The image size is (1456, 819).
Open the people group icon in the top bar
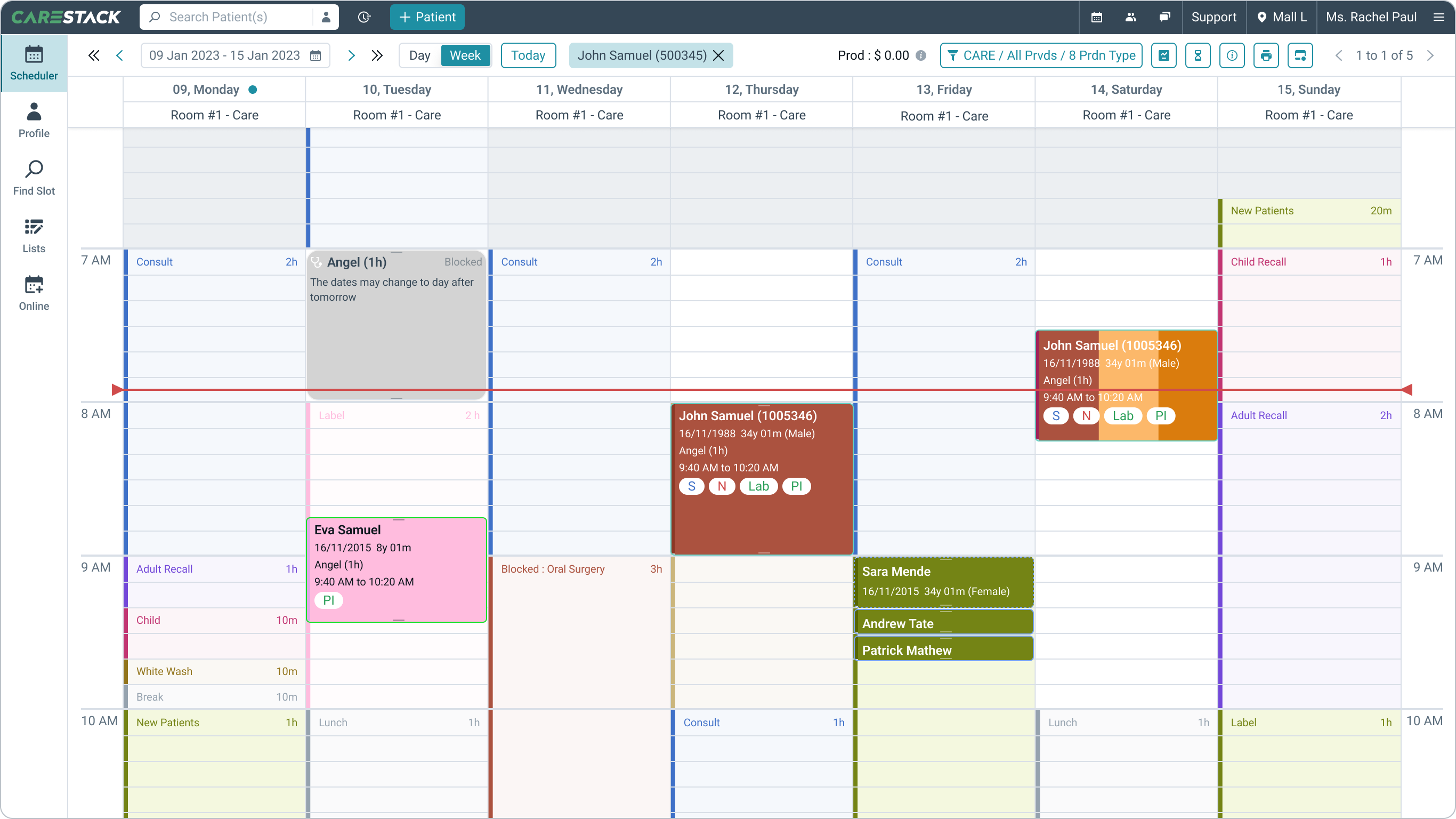coord(1130,17)
